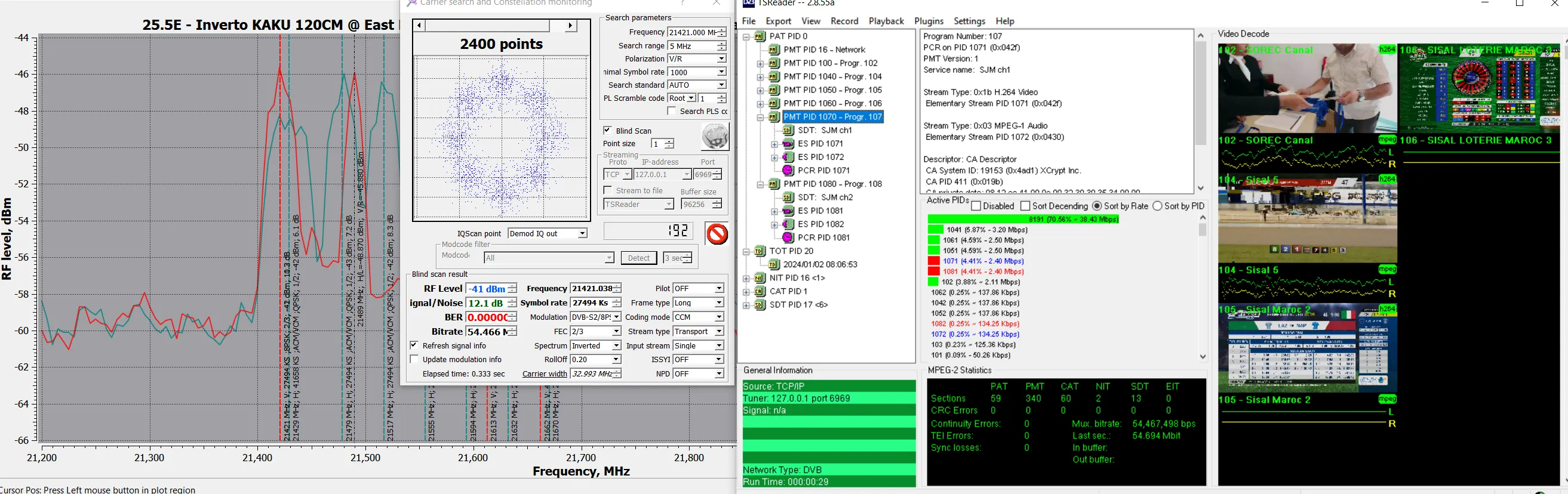This screenshot has height=494, width=1568.
Task: Click the SDT SJM ch2 icon
Action: pos(788,197)
